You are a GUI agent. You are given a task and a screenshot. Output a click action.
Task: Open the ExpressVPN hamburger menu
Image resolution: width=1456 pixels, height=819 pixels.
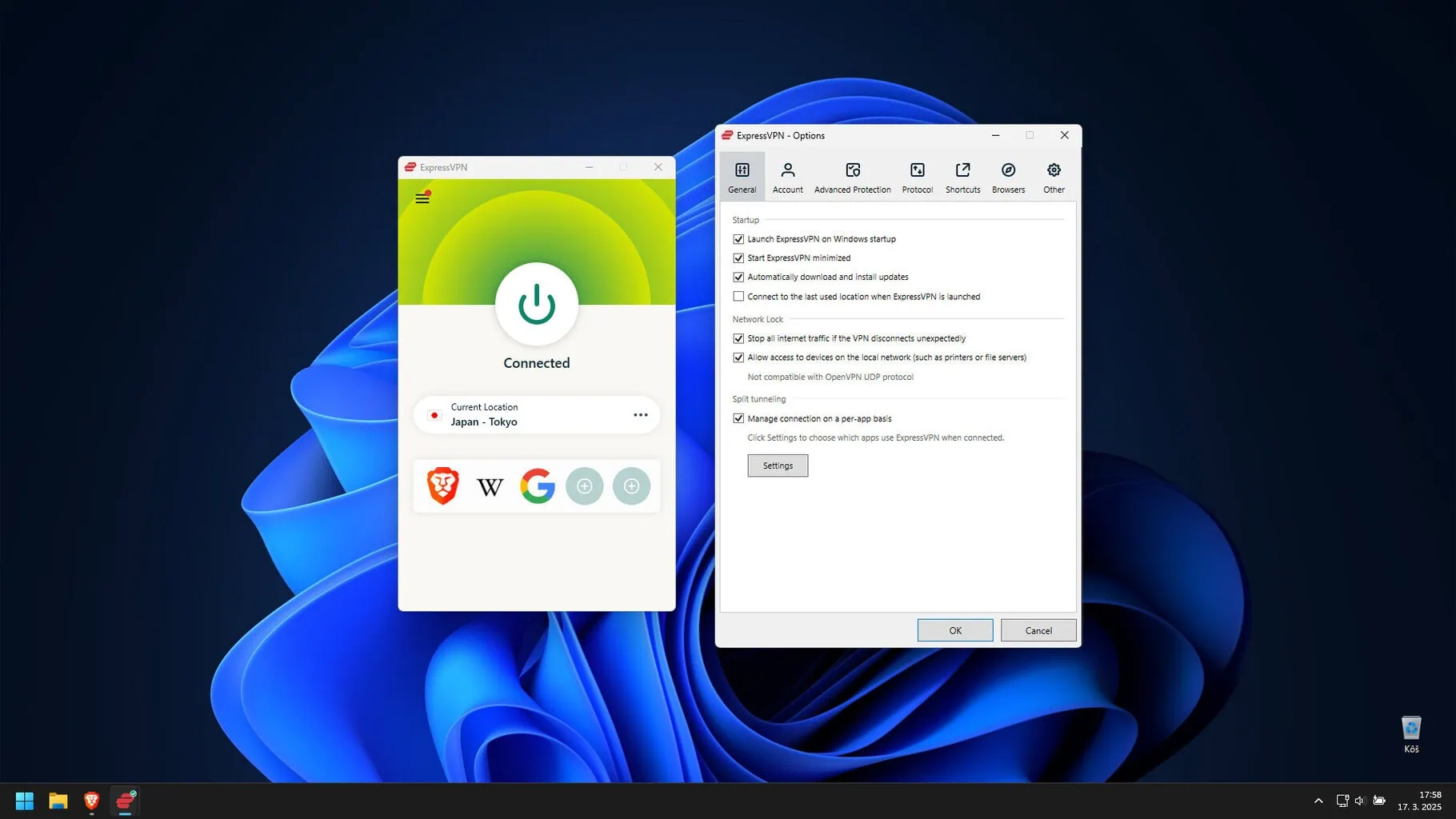pyautogui.click(x=422, y=198)
